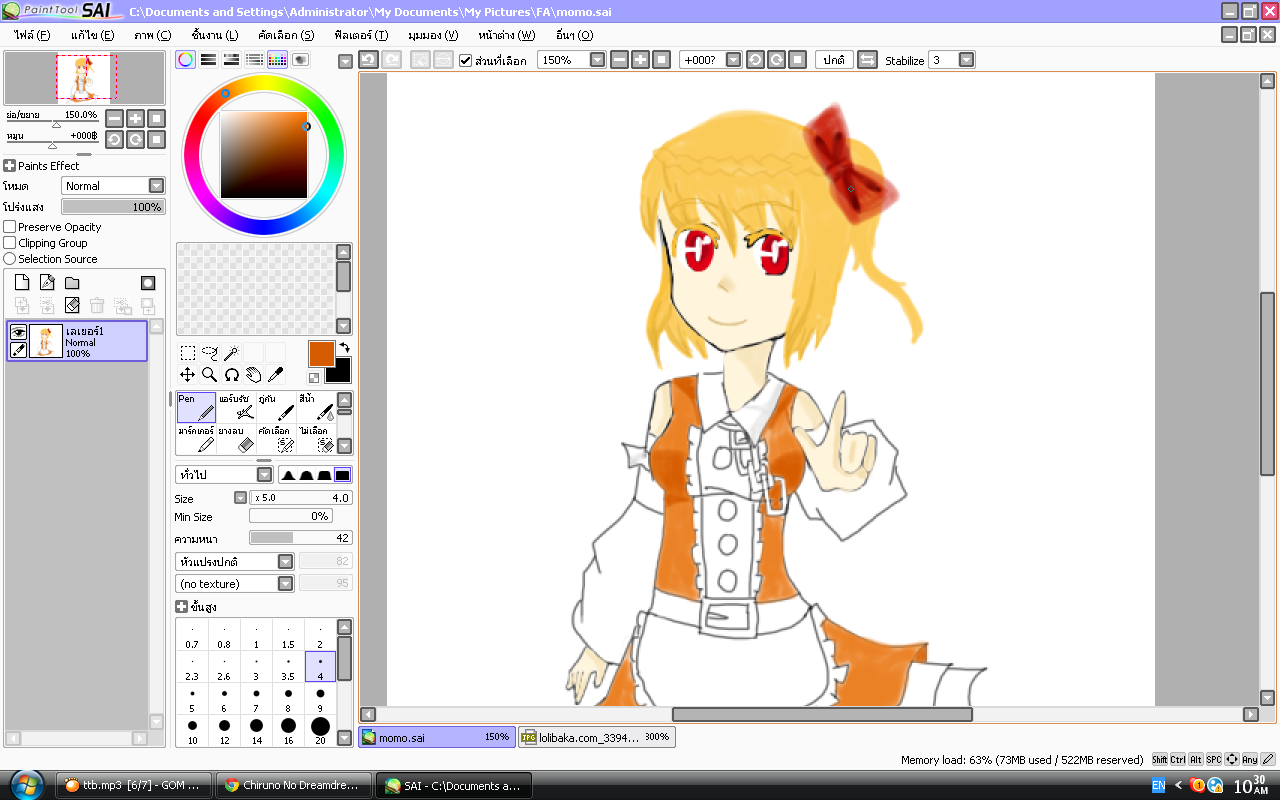Zoom out using navigator minus button
1280x800 pixels.
click(114, 118)
